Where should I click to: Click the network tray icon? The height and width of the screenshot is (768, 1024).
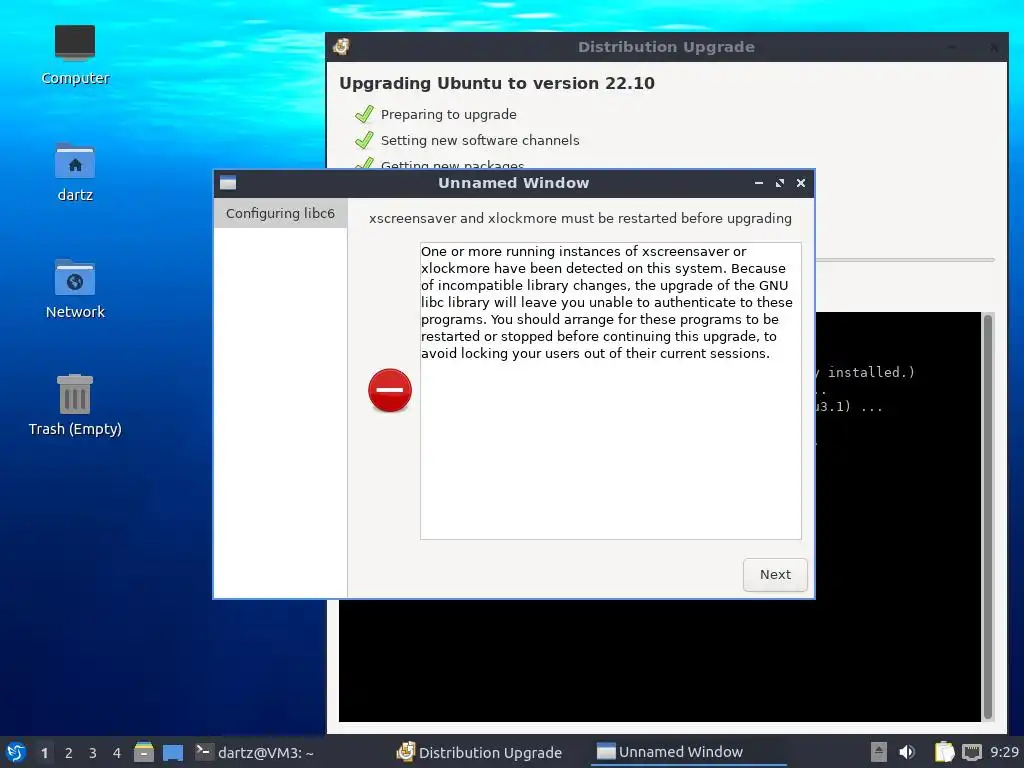[972, 752]
